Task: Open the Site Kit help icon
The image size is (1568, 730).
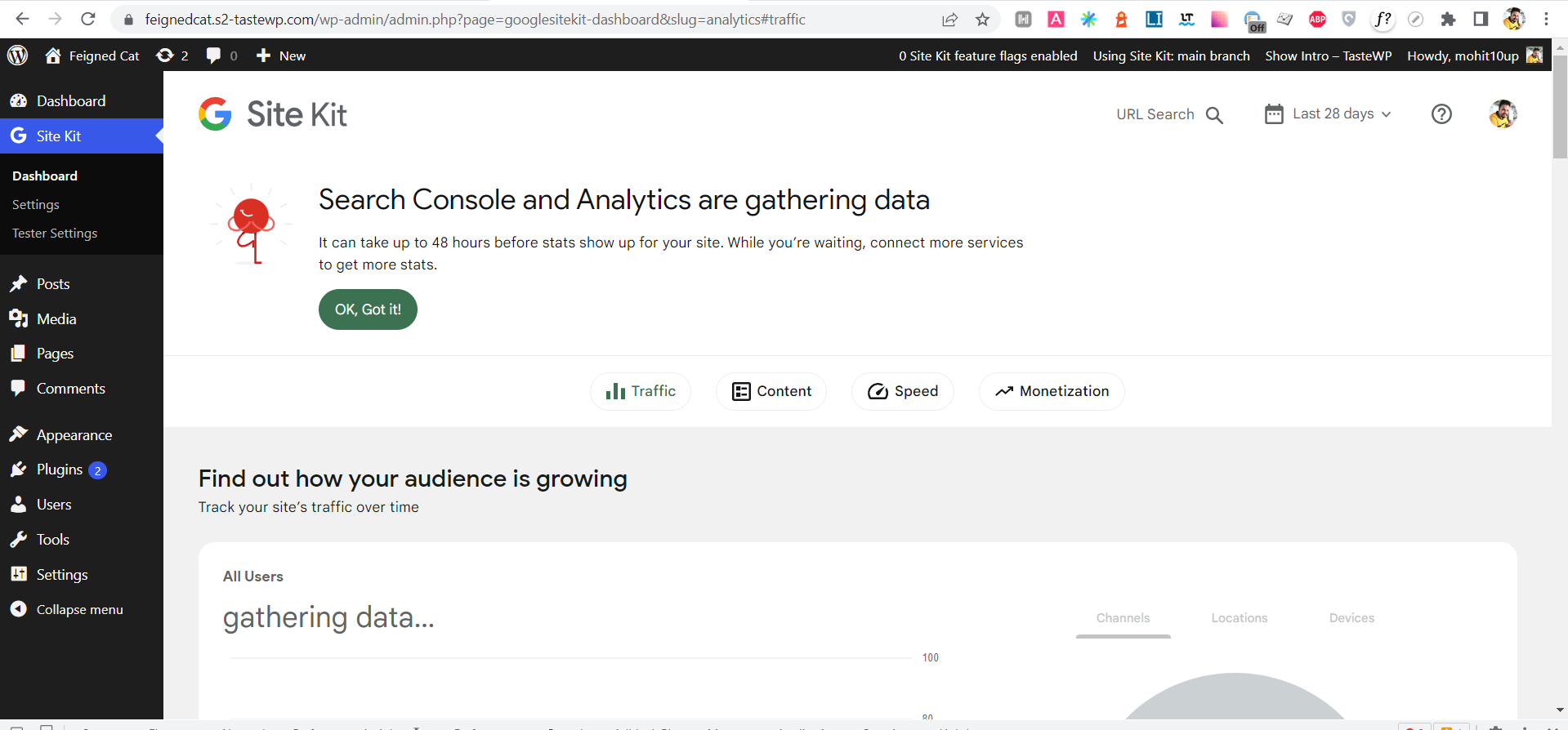Action: 1441,114
